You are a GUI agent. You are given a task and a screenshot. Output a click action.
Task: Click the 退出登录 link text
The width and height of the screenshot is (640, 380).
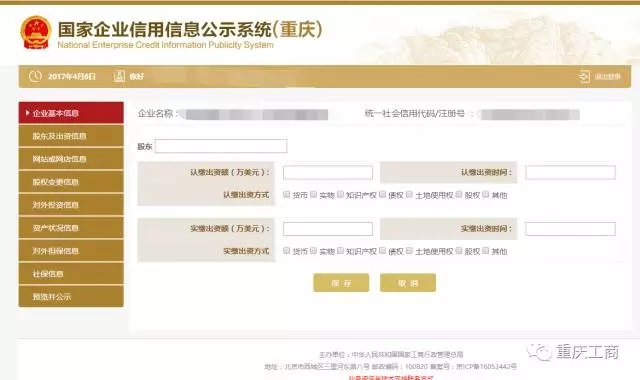[607, 76]
